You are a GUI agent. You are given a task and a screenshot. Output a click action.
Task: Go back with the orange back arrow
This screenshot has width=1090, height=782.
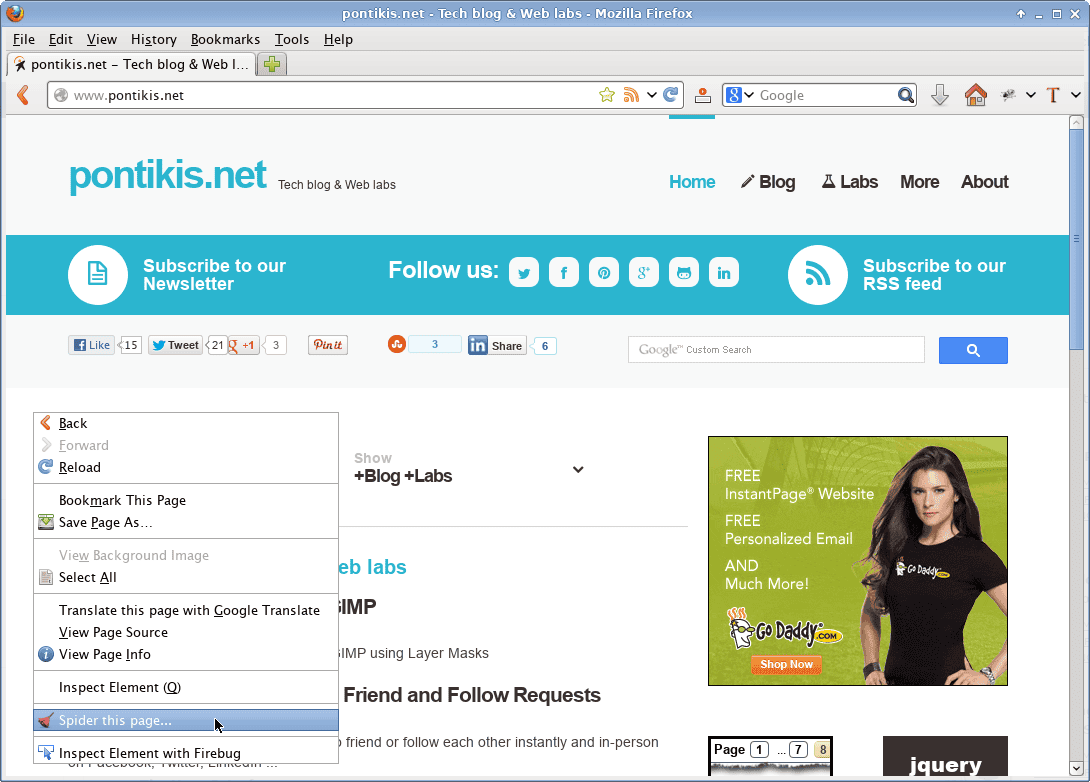(x=23, y=95)
